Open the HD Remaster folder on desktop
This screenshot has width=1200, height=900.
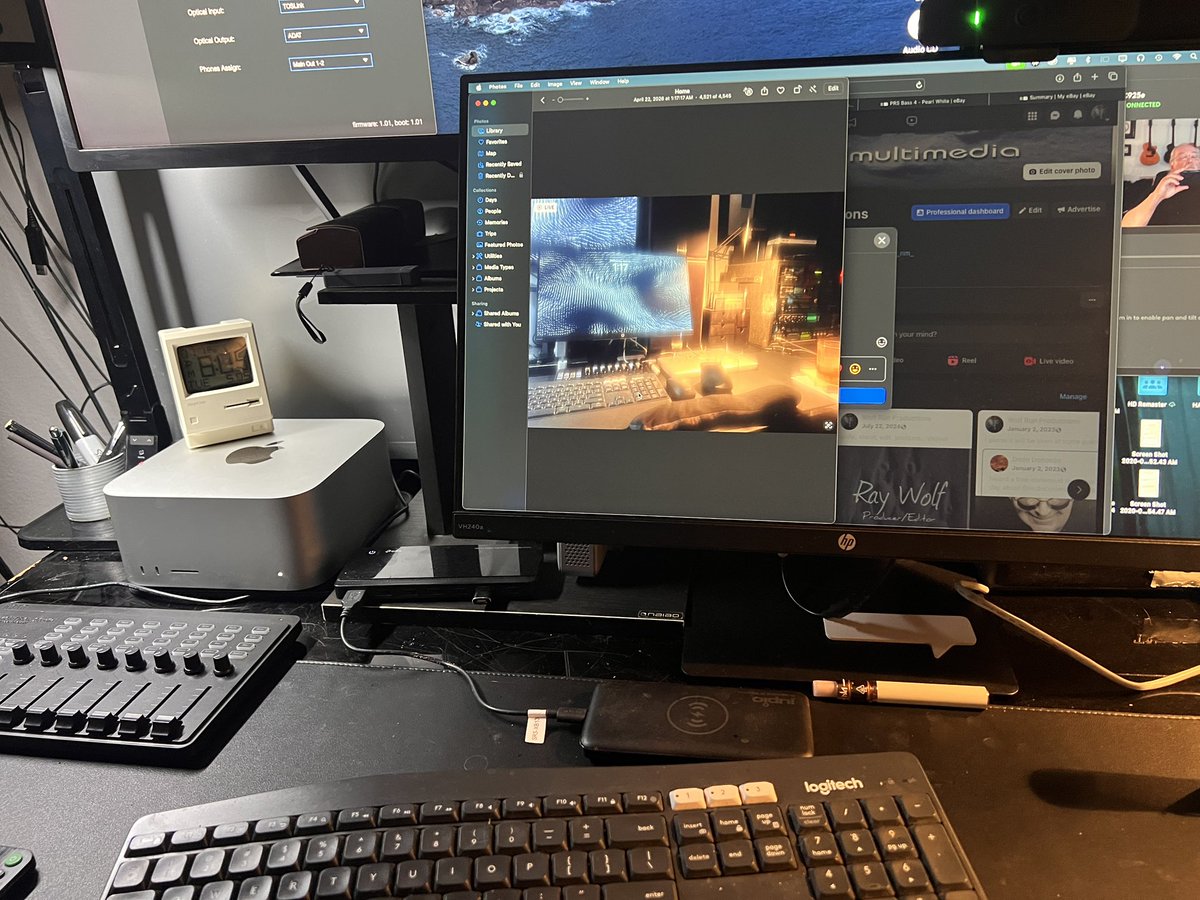[1152, 385]
